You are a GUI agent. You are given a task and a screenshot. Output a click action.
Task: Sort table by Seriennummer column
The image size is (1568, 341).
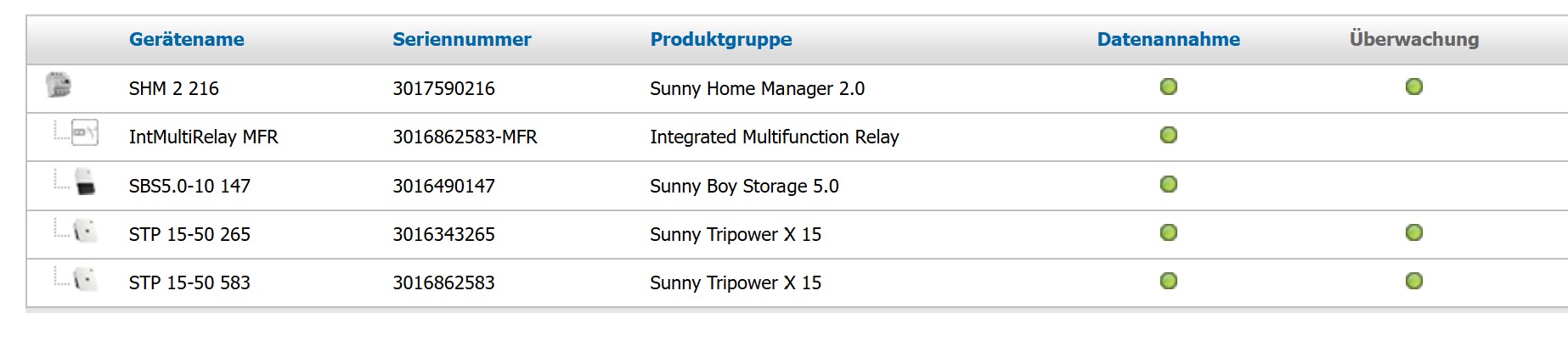(x=462, y=39)
